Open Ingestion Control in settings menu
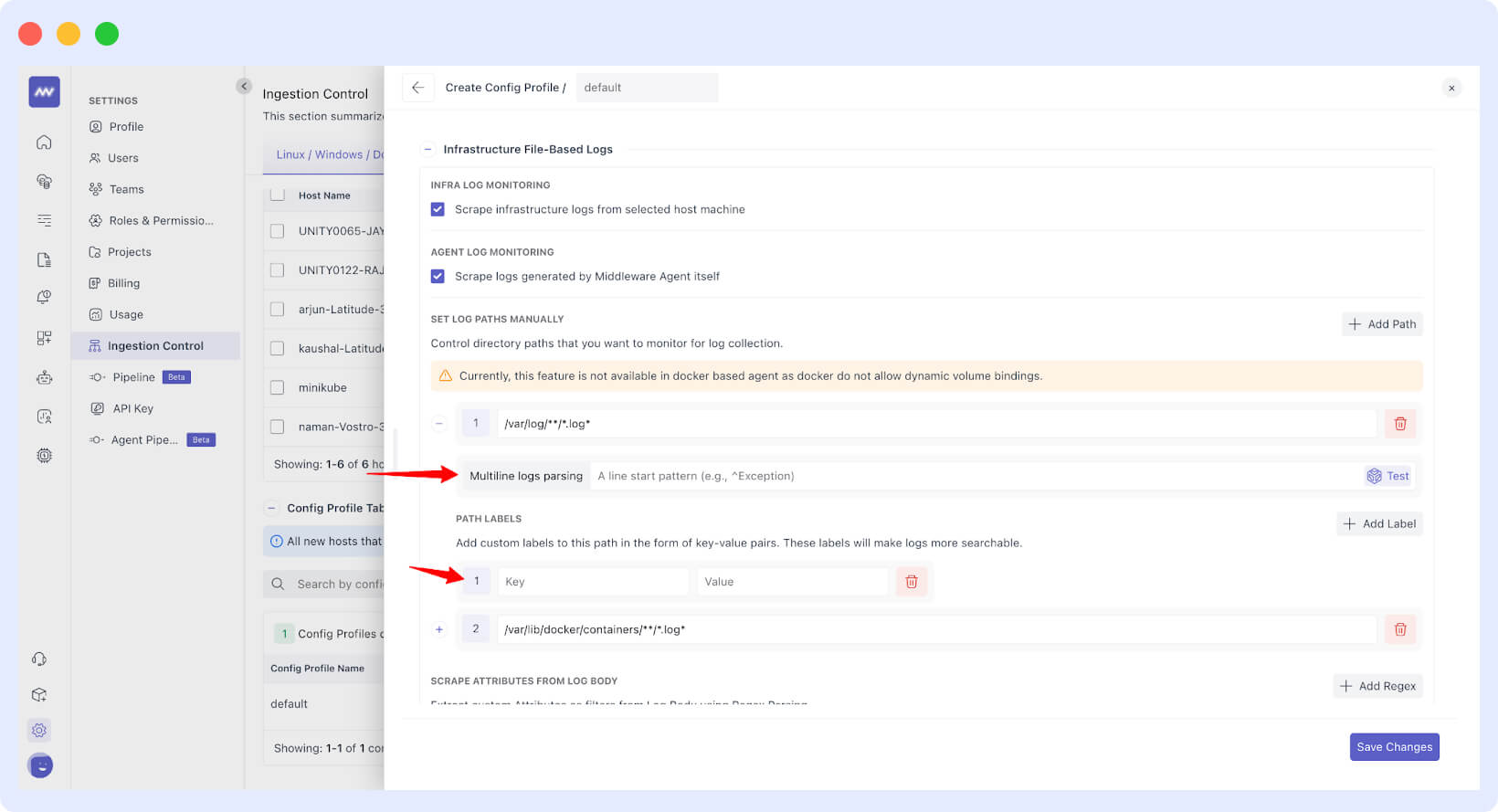The width and height of the screenshot is (1498, 812). pyautogui.click(x=155, y=346)
